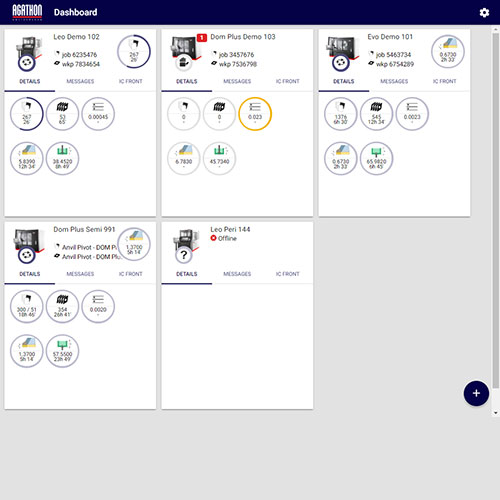Open Dom Plus Demo 103 IC Front tab
500x500 pixels.
pyautogui.click(x=288, y=81)
